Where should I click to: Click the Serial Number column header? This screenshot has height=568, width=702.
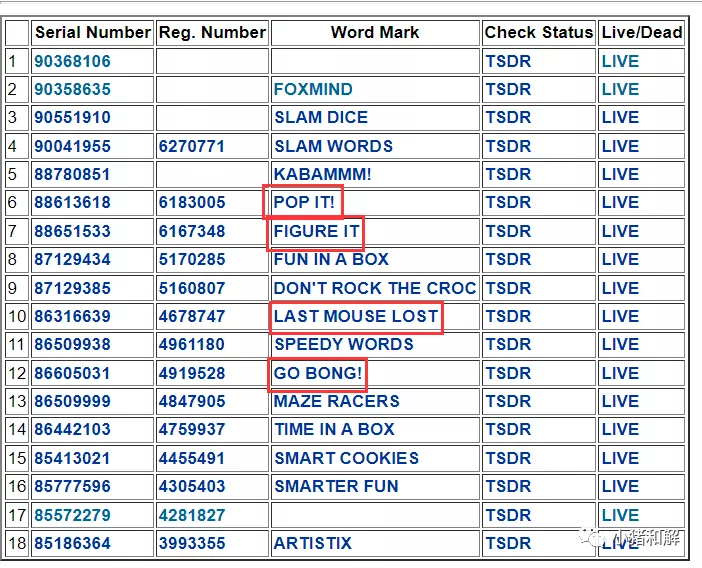(92, 32)
